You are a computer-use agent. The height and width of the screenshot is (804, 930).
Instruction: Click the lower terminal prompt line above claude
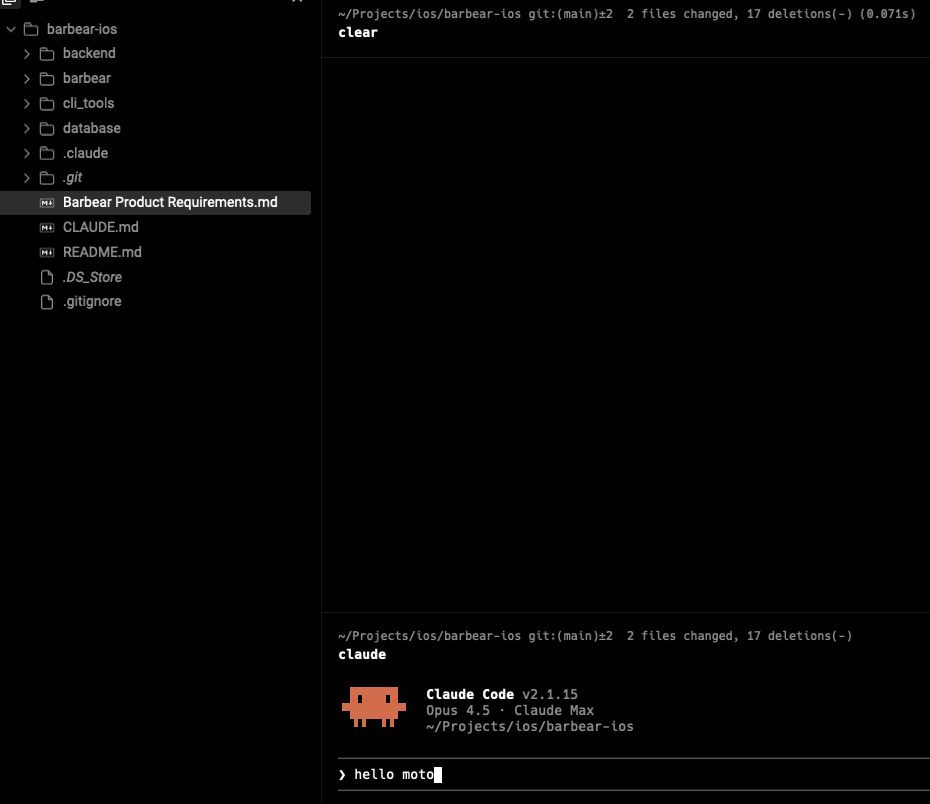pyautogui.click(x=595, y=636)
